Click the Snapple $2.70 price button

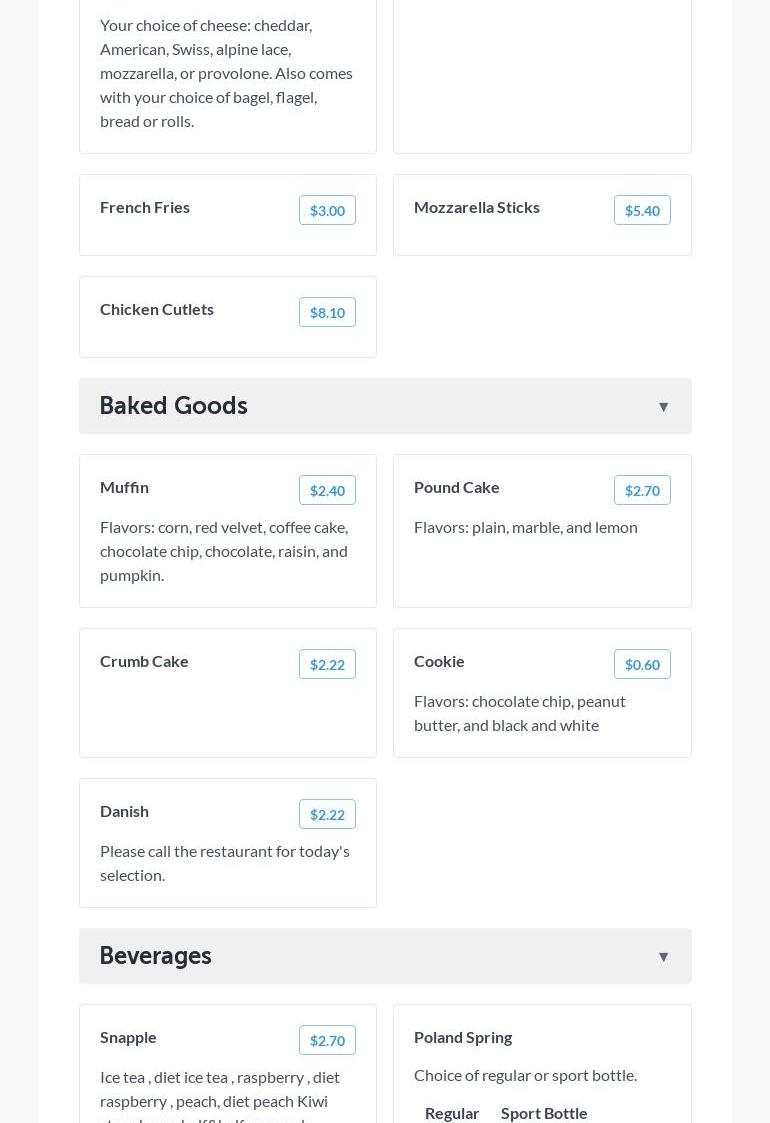(327, 1040)
